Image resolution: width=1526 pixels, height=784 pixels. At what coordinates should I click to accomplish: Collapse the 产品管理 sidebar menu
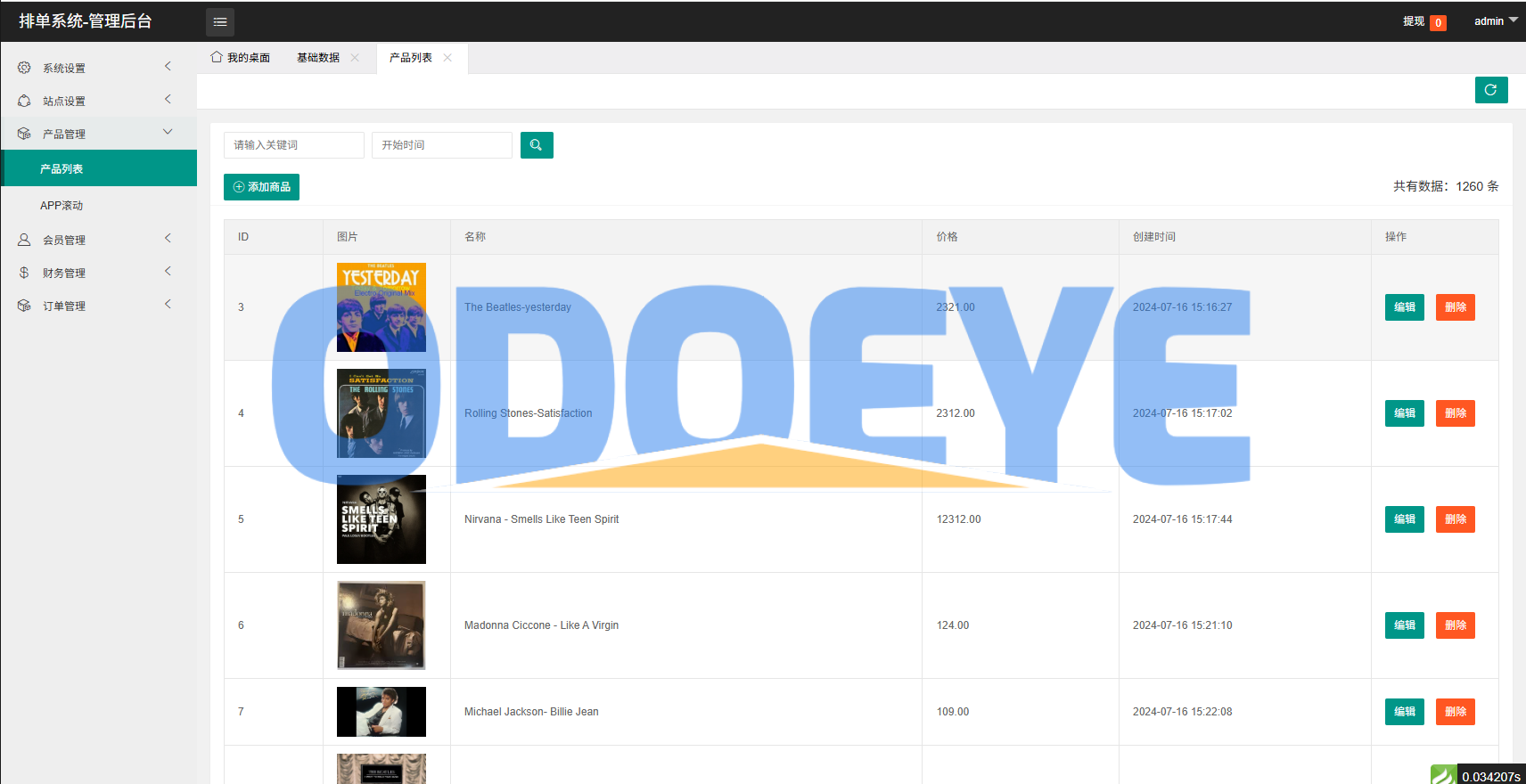tap(98, 134)
